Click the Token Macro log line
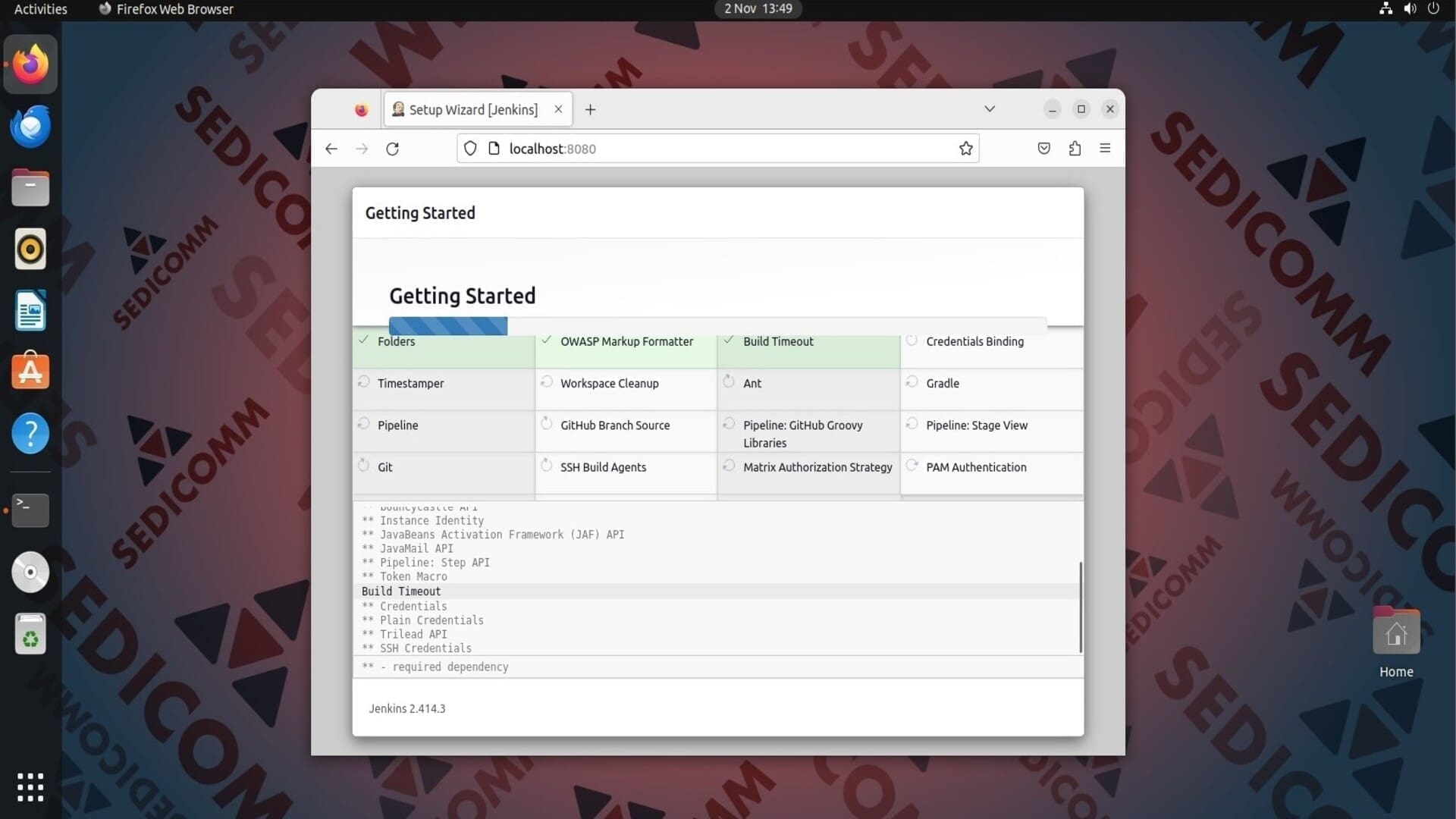1456x819 pixels. (x=404, y=577)
